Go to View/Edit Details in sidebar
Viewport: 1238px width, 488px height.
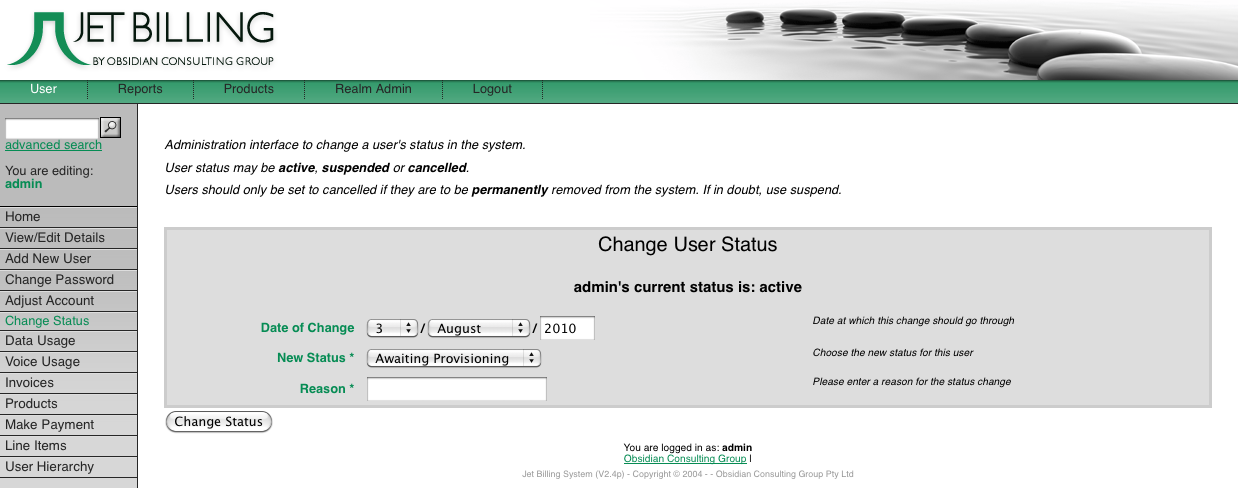point(55,238)
